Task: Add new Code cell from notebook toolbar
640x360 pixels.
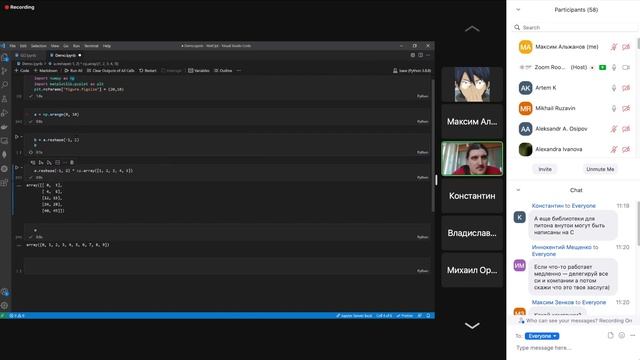Action: coord(22,71)
